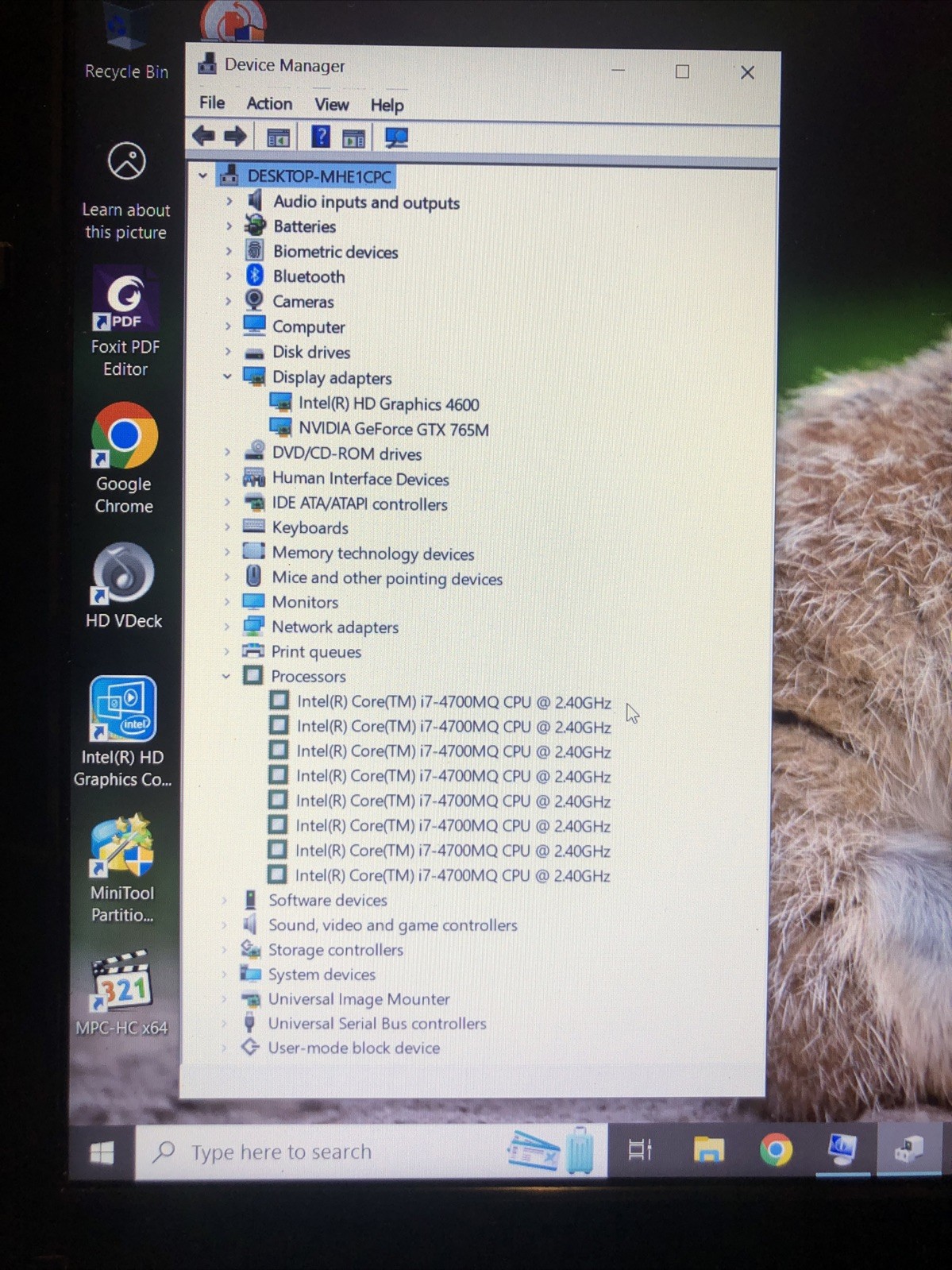Select the DESKTOP-MHE1CPC computer name
Image resolution: width=952 pixels, height=1270 pixels.
[319, 176]
